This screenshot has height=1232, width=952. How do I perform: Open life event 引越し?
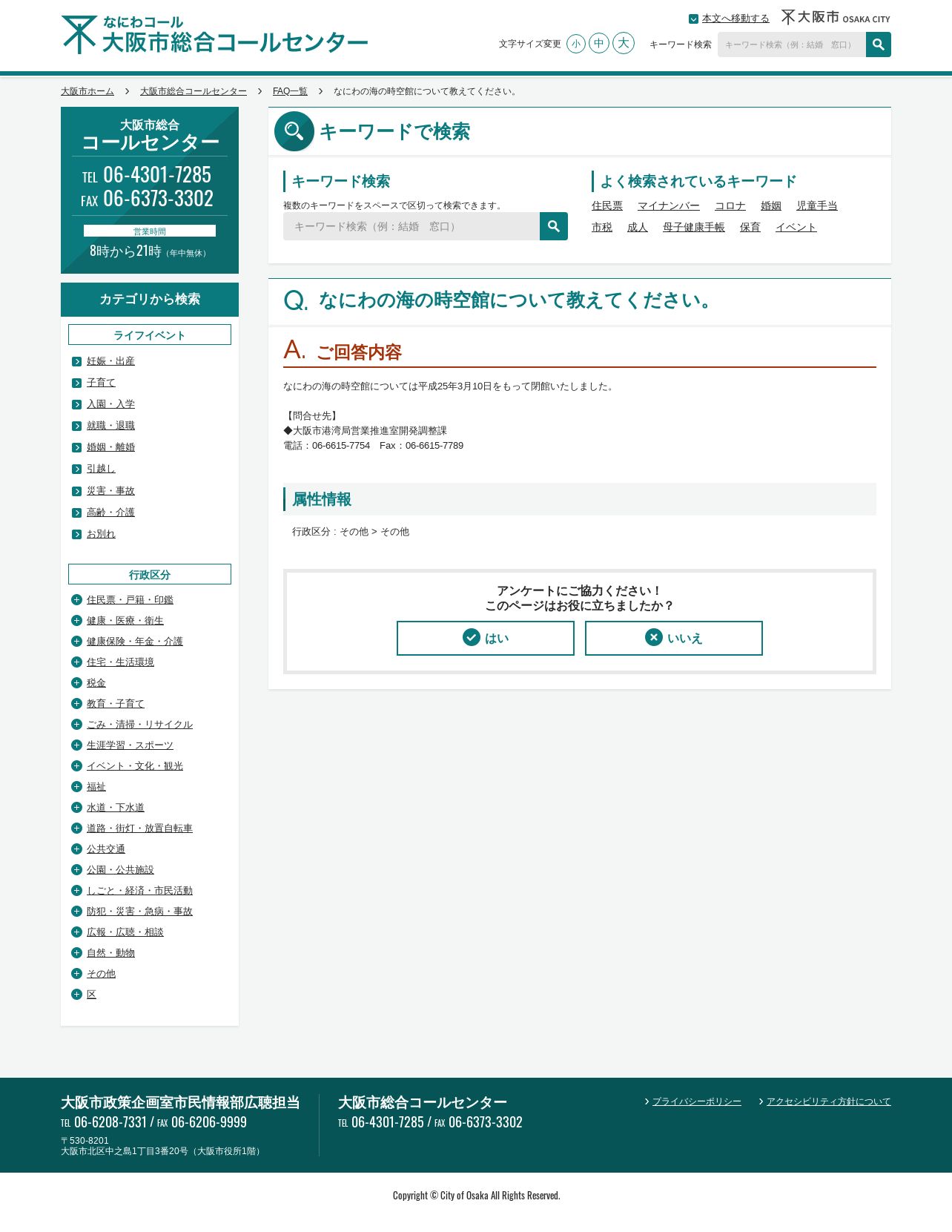coord(101,469)
